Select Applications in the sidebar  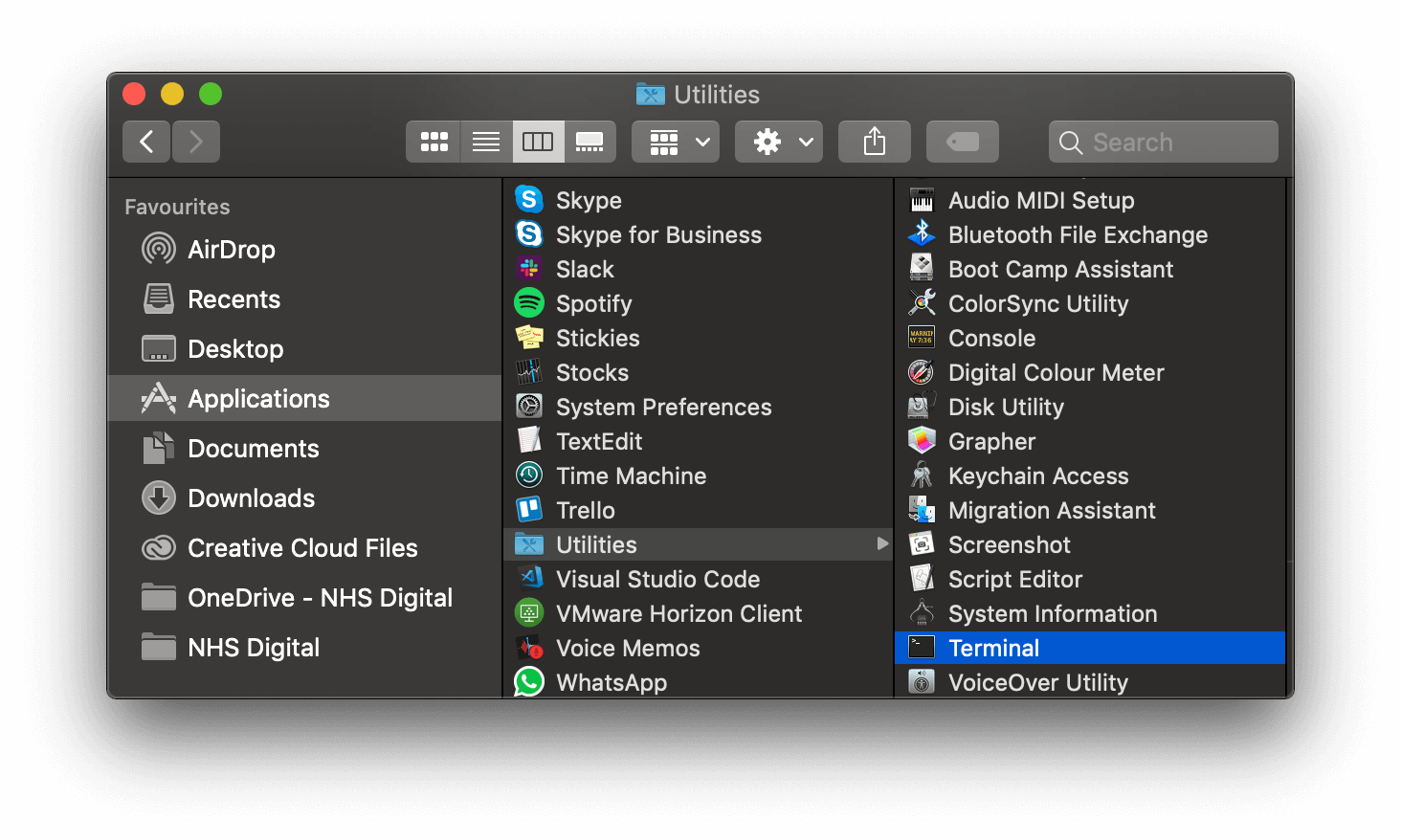(257, 398)
